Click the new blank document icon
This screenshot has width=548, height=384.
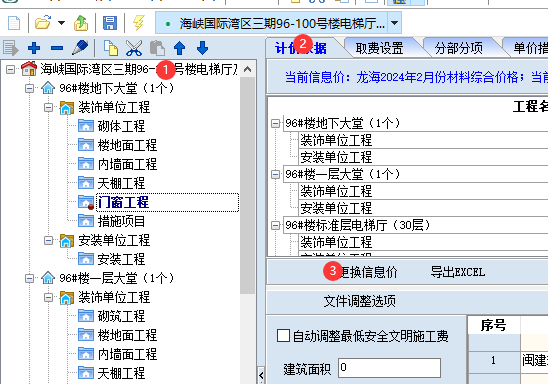pos(14,23)
